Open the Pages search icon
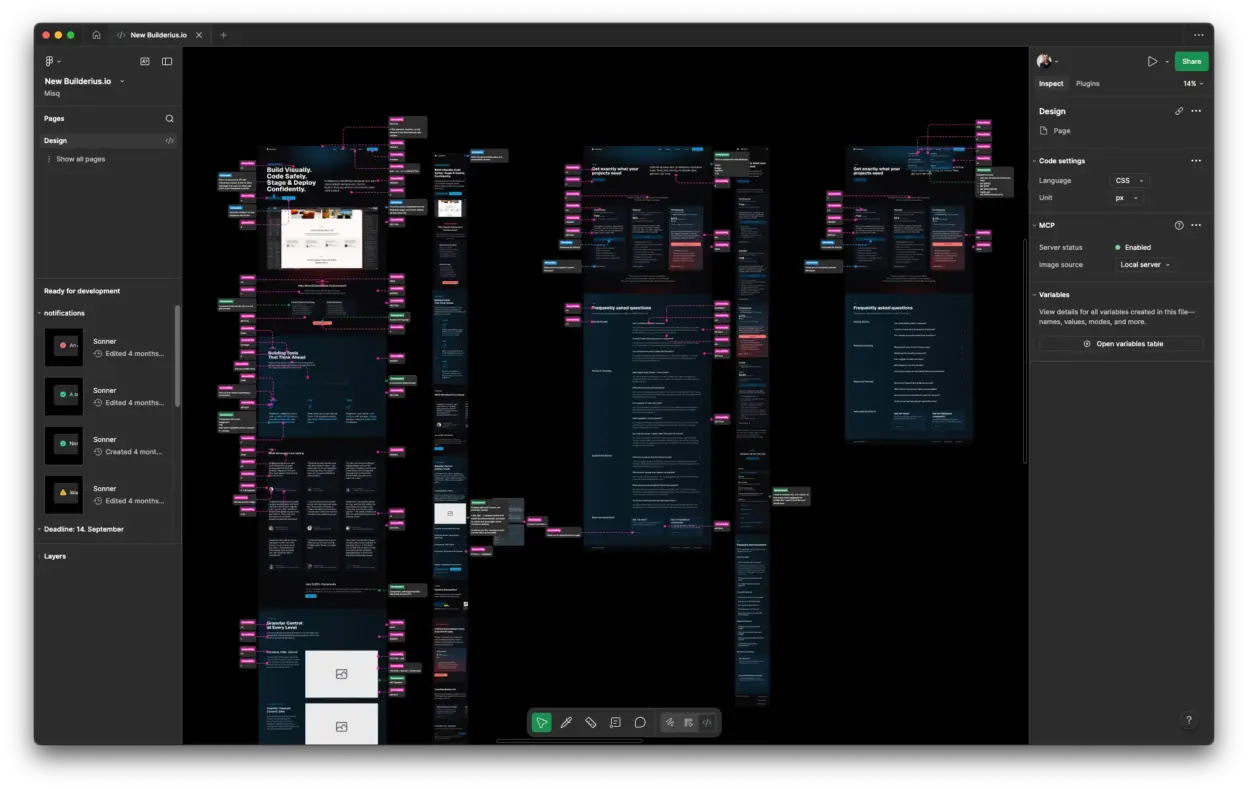1248x790 pixels. [169, 118]
